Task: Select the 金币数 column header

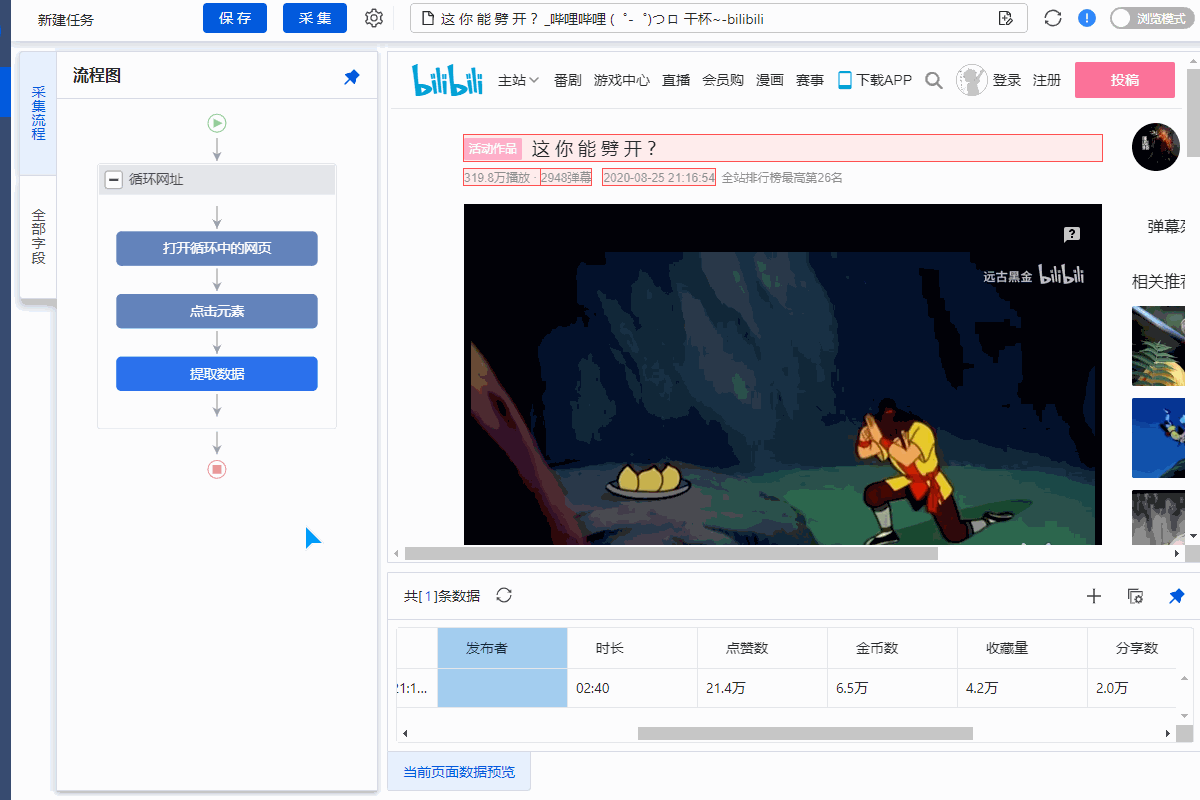Action: click(892, 648)
